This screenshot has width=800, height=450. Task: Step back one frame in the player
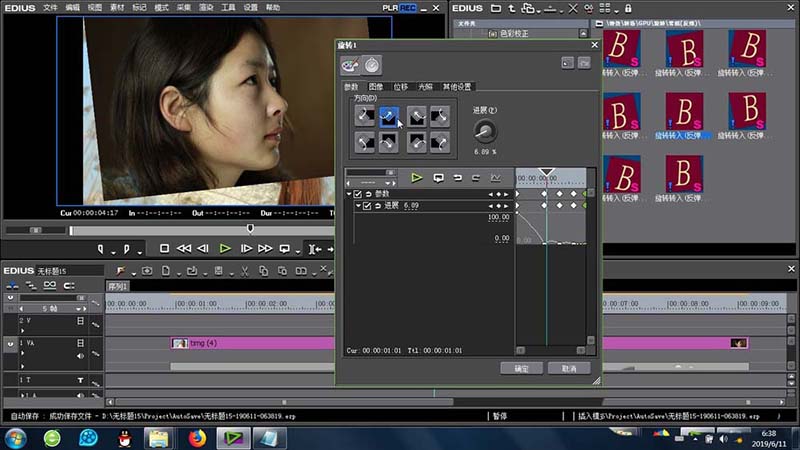pyautogui.click(x=203, y=248)
